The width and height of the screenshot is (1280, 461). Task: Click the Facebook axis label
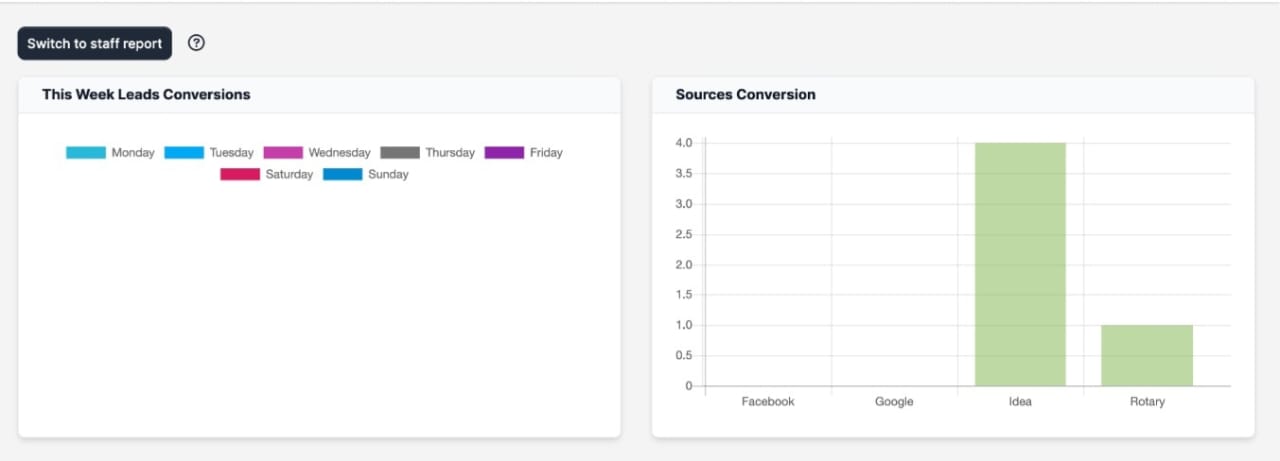(x=768, y=402)
